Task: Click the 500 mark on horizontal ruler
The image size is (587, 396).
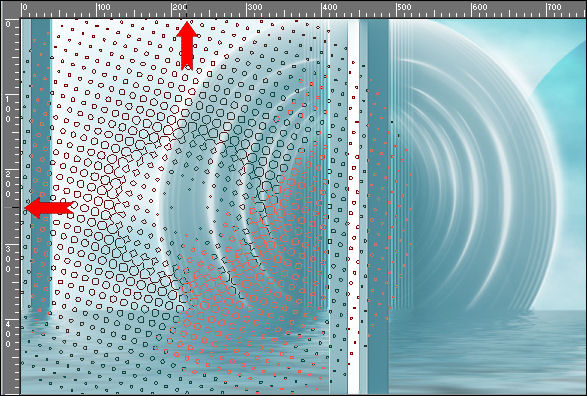Action: pos(404,7)
